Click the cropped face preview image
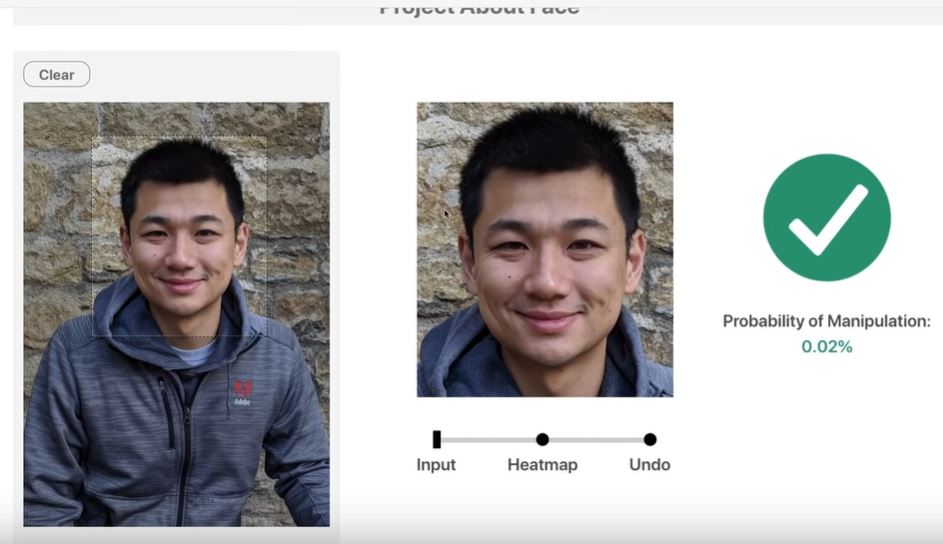Image resolution: width=943 pixels, height=544 pixels. pyautogui.click(x=544, y=250)
